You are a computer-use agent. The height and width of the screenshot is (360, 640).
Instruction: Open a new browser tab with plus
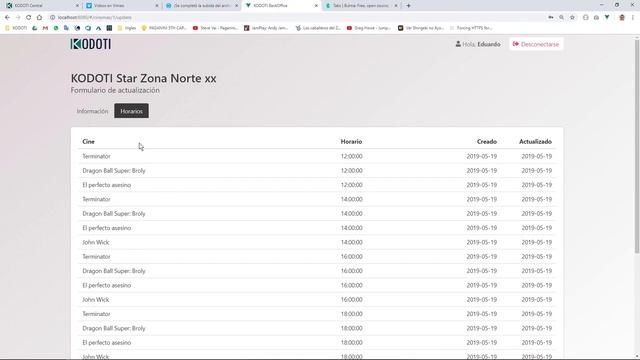coord(408,6)
